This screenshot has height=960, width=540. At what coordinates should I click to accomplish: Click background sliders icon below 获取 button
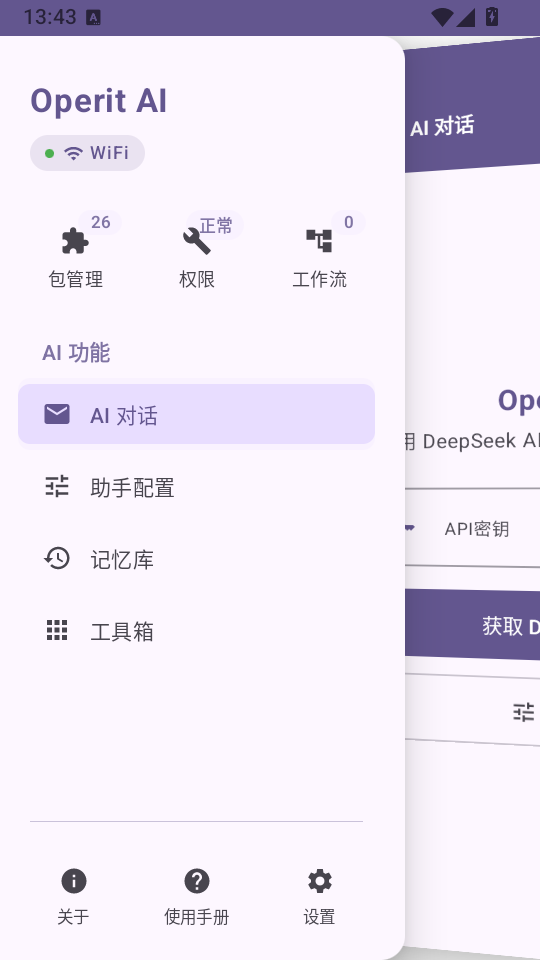(x=523, y=712)
